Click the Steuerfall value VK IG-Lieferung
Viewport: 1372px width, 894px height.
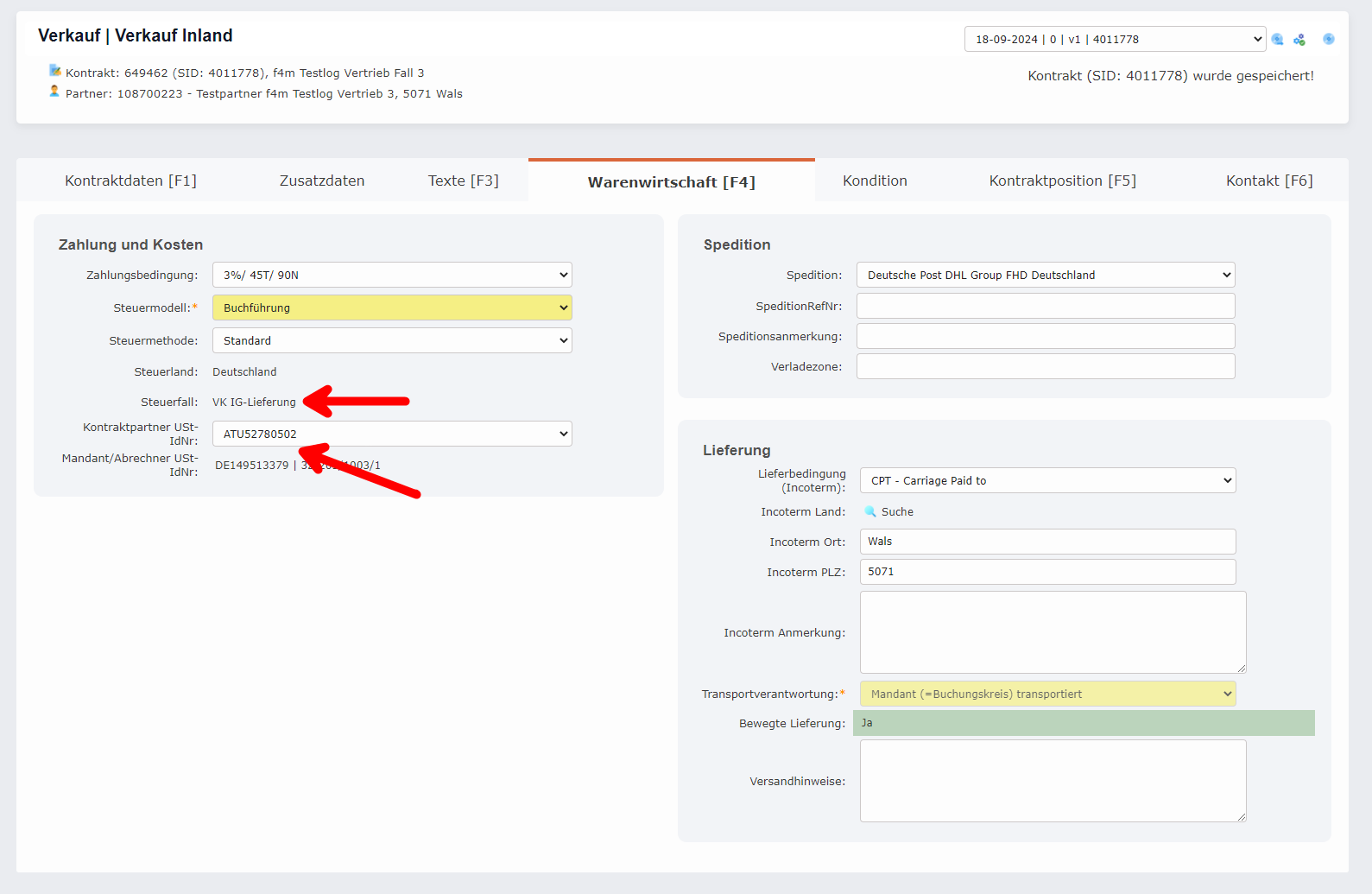pyautogui.click(x=254, y=402)
